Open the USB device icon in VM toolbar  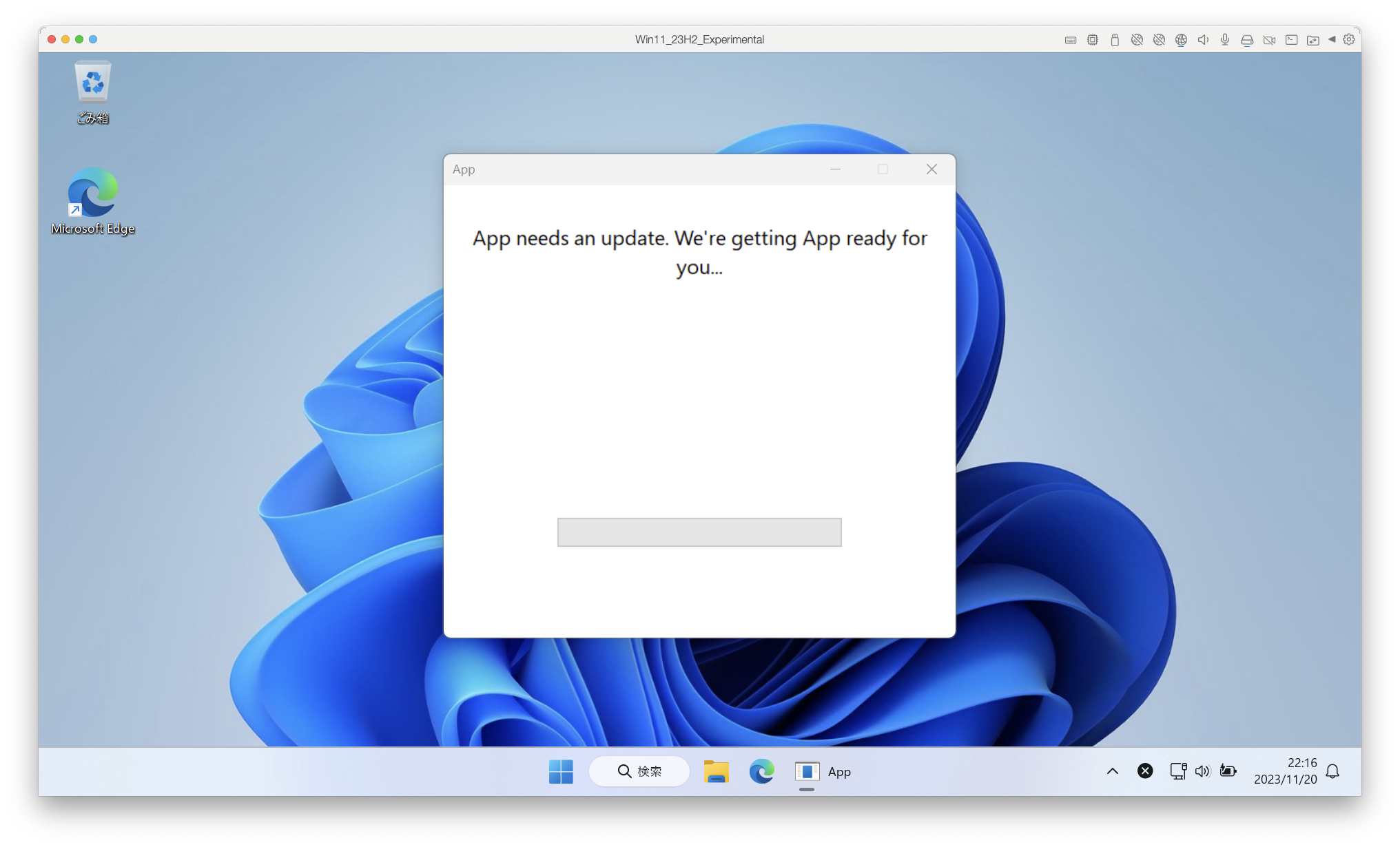point(1114,40)
